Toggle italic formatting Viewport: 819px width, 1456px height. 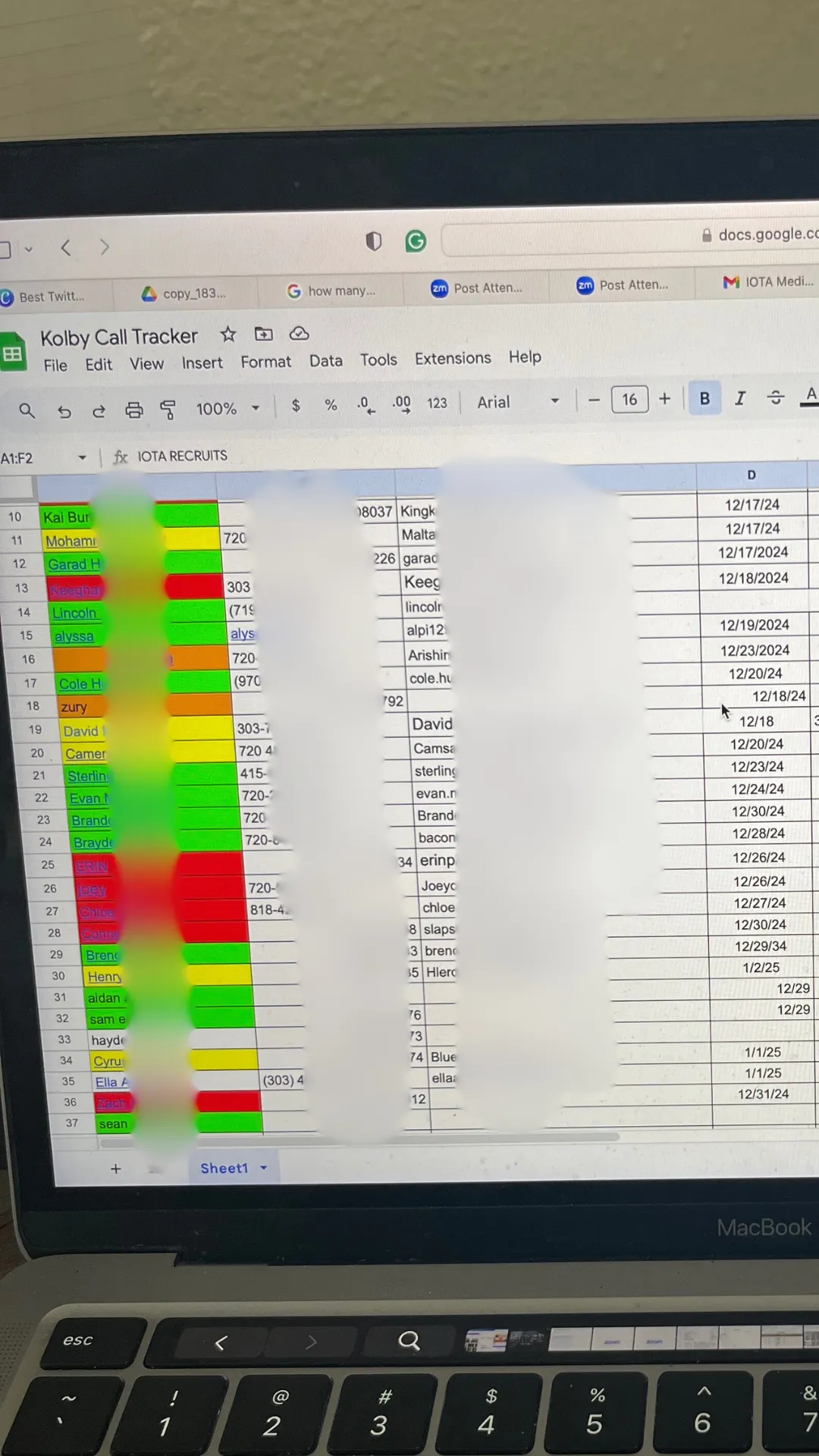pos(740,397)
